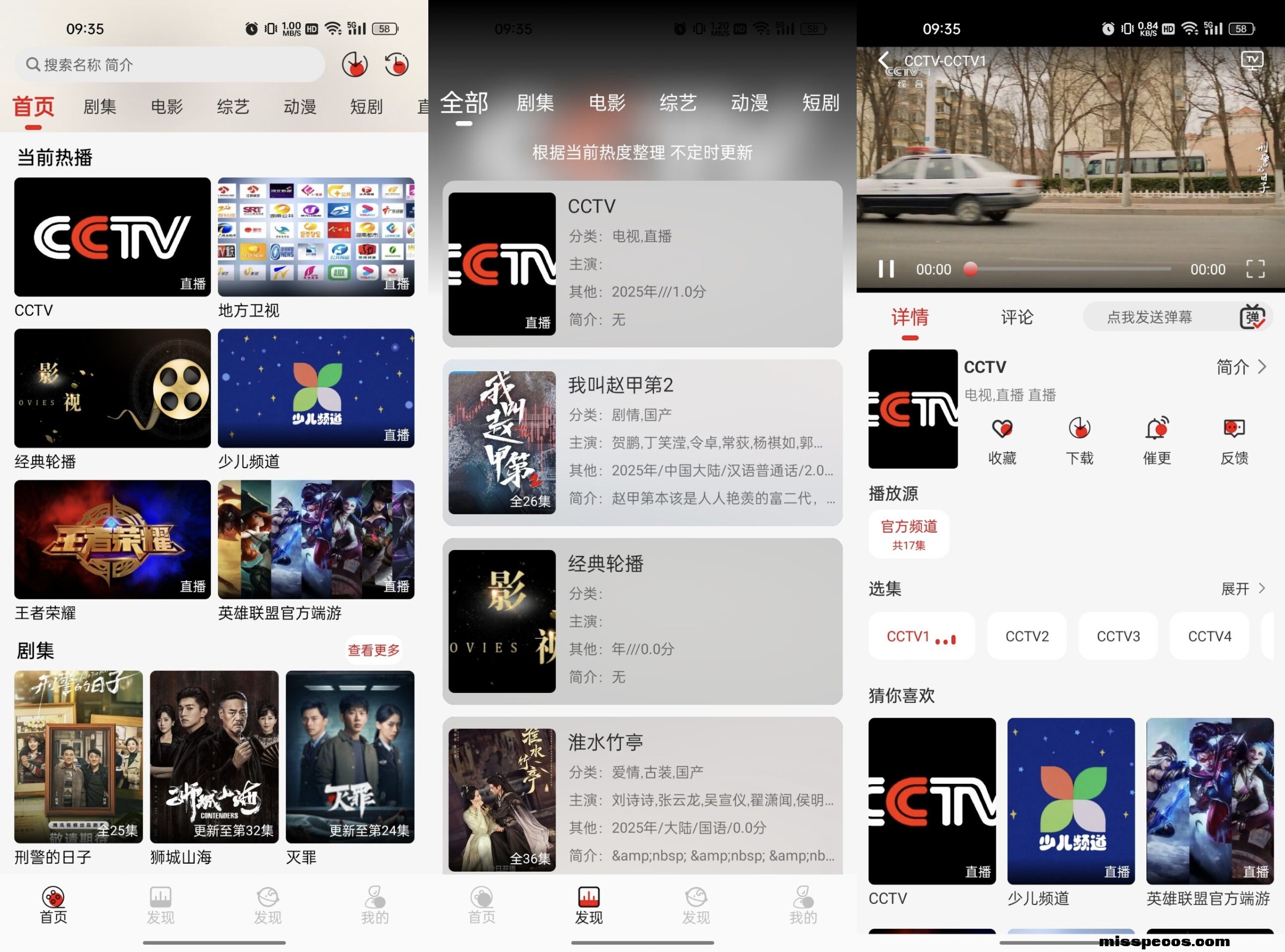Add CCTV to favorites with 收藏 heart icon
The width and height of the screenshot is (1285, 952).
pyautogui.click(x=1002, y=429)
